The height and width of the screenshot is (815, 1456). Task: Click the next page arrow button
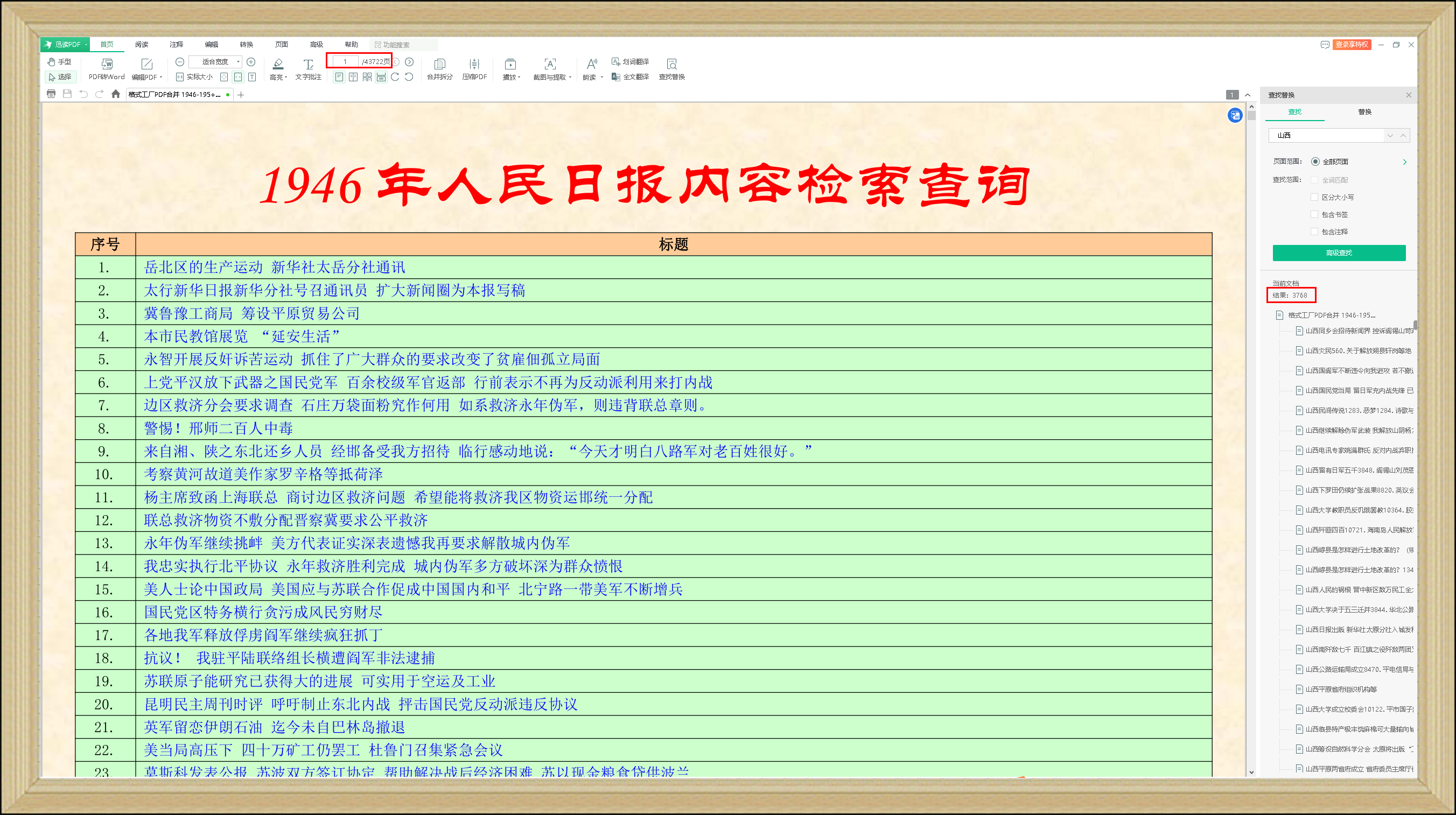click(409, 61)
